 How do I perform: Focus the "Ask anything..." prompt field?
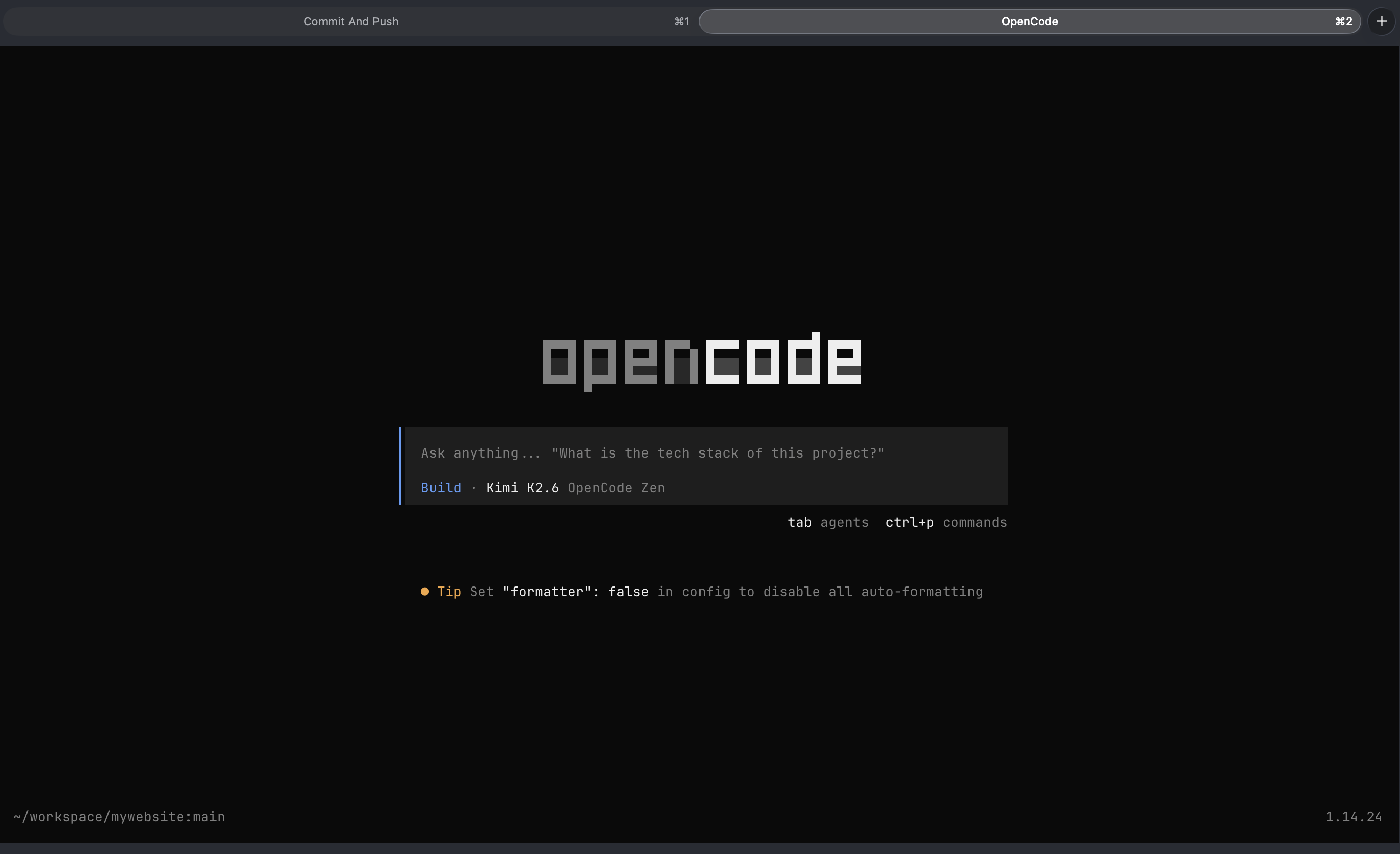coord(652,453)
